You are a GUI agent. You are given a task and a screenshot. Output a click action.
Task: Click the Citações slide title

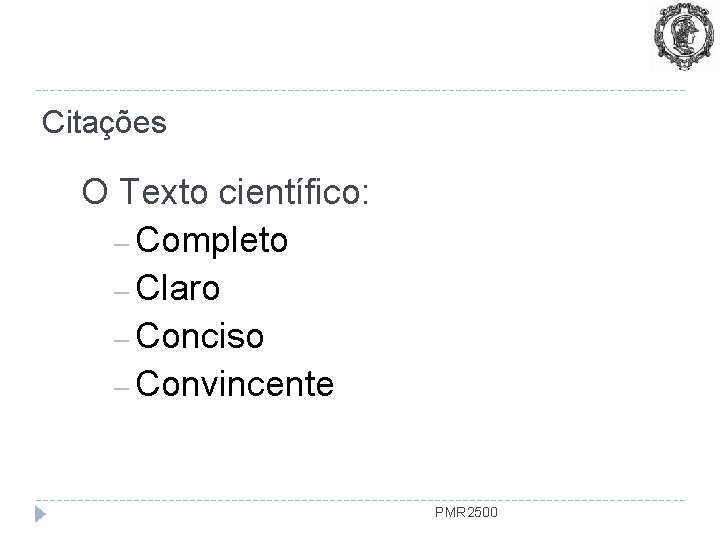pos(104,123)
